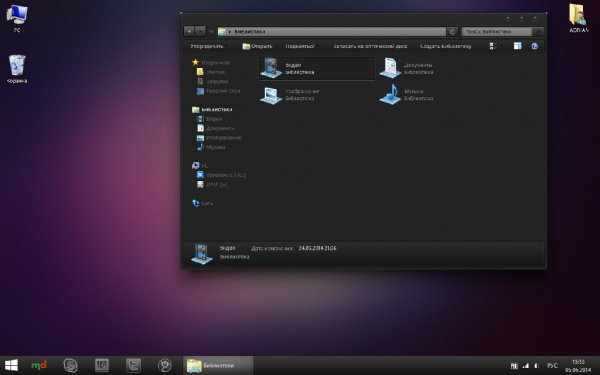Choose Записать на оптический диск
The height and width of the screenshot is (375, 600).
click(x=370, y=46)
